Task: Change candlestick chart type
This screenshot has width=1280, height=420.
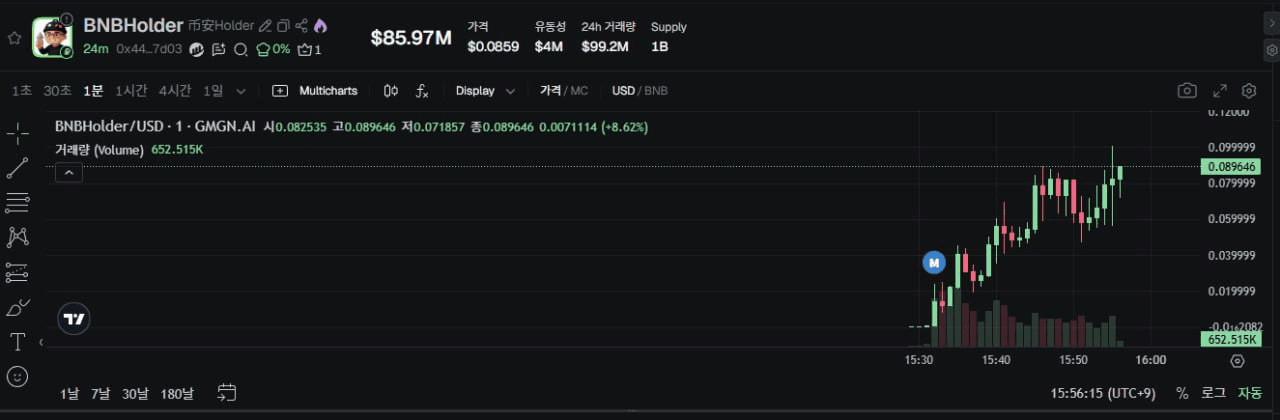Action: (391, 91)
